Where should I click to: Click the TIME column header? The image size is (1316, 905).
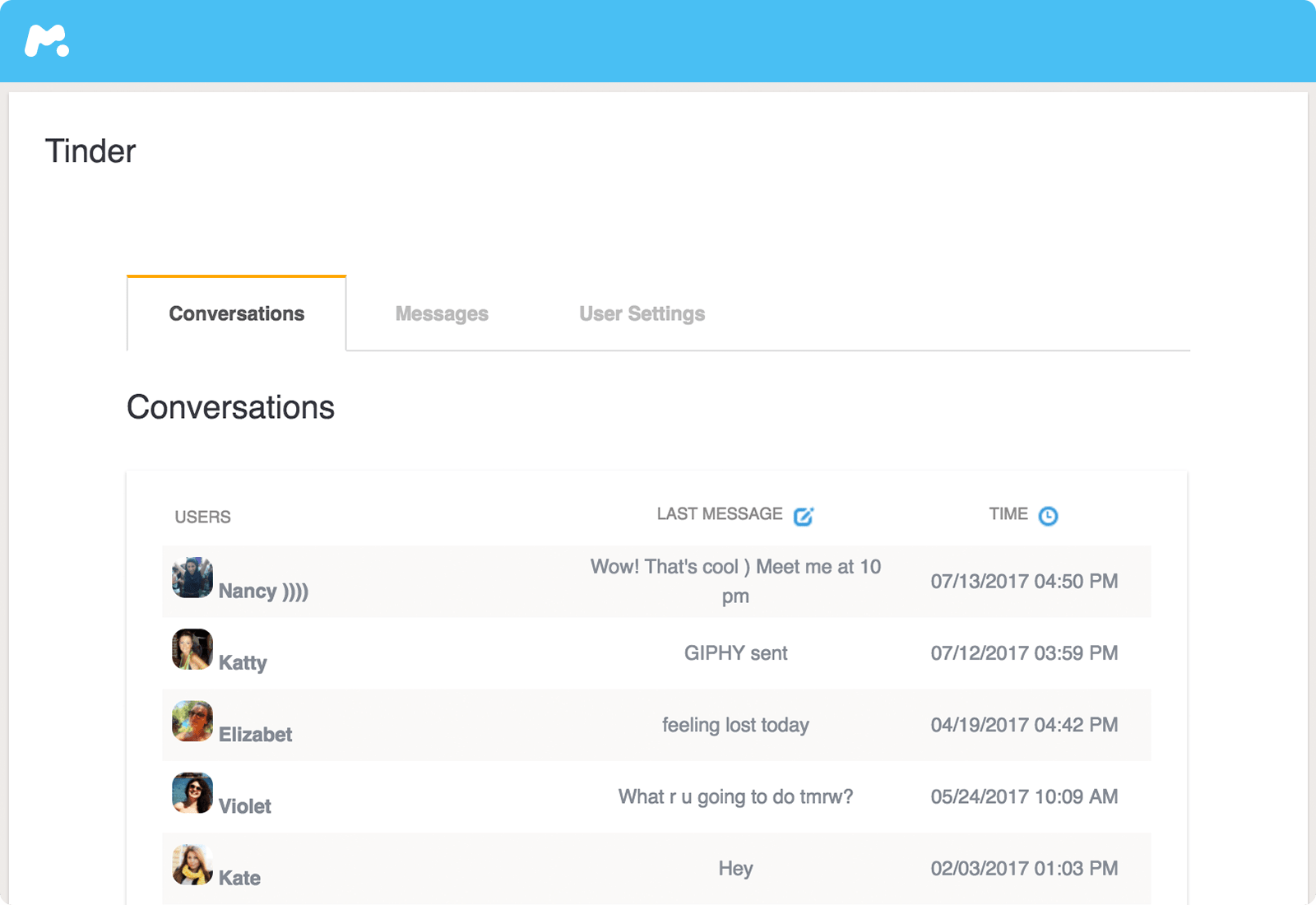(x=1008, y=514)
